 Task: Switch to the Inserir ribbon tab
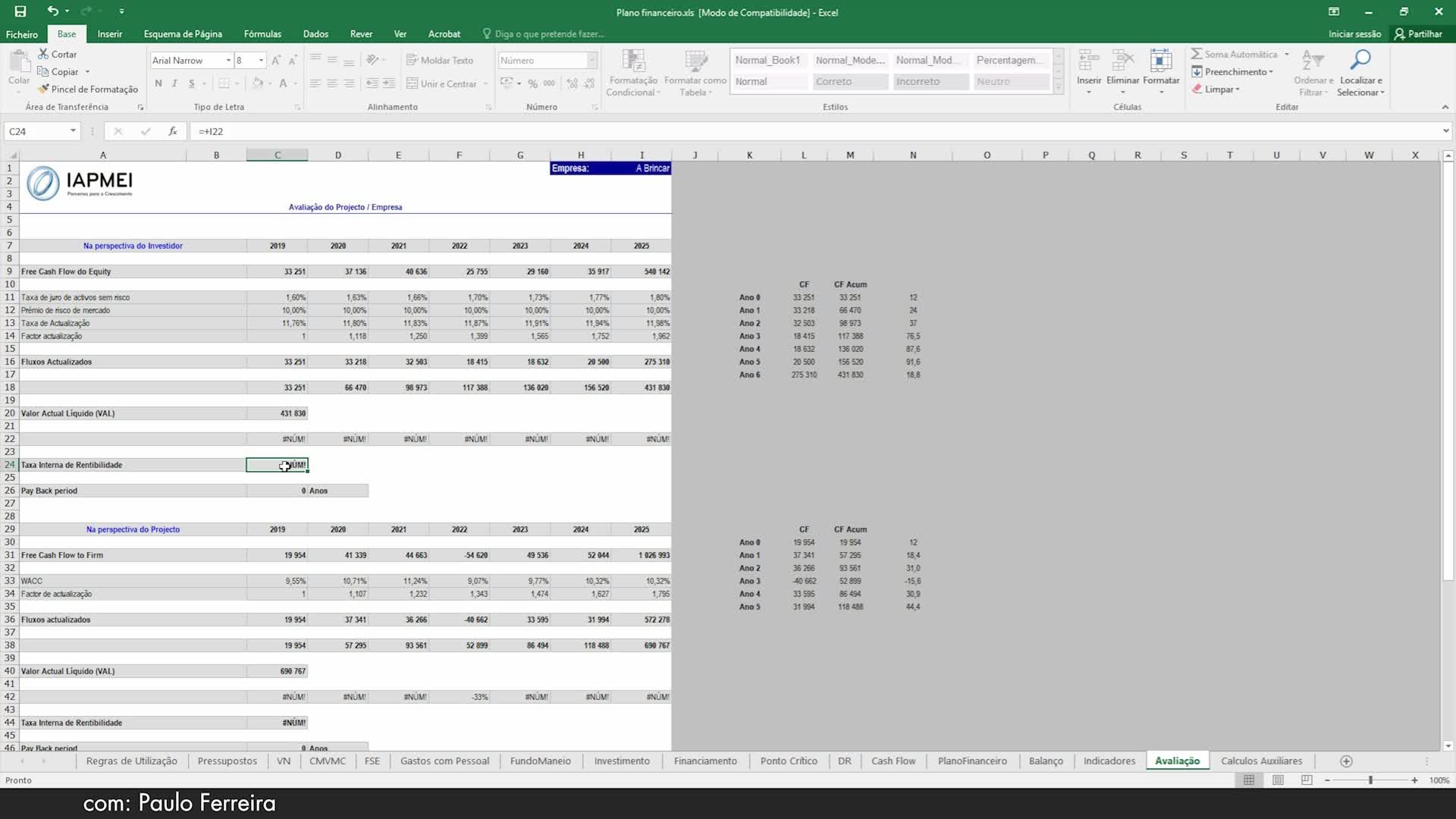pos(109,34)
